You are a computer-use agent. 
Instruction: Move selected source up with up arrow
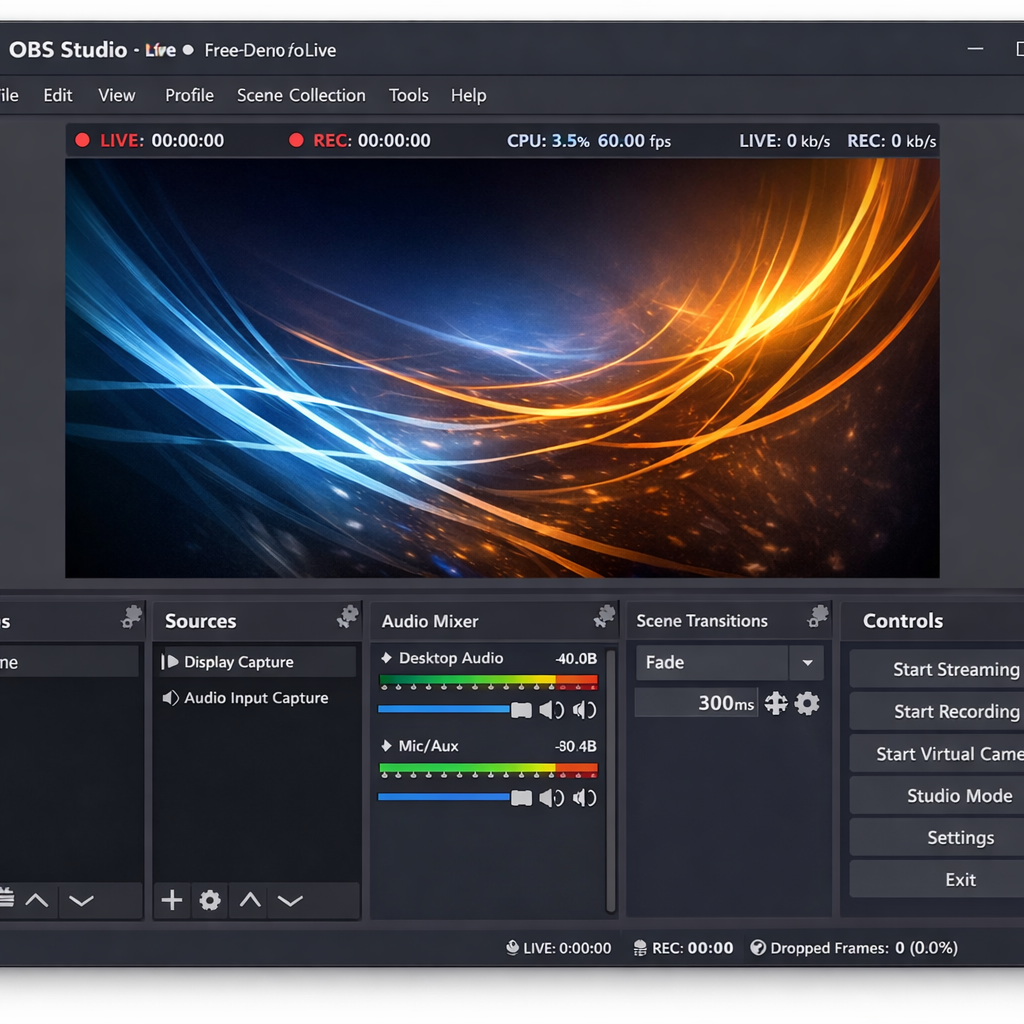pyautogui.click(x=250, y=901)
